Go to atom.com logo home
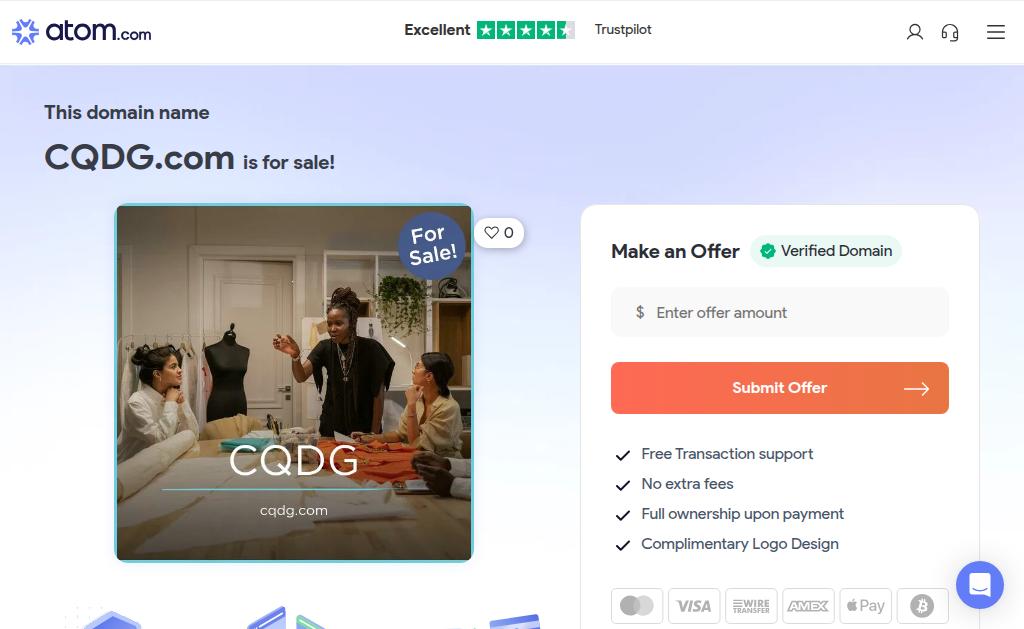The width and height of the screenshot is (1024, 629). point(82,31)
